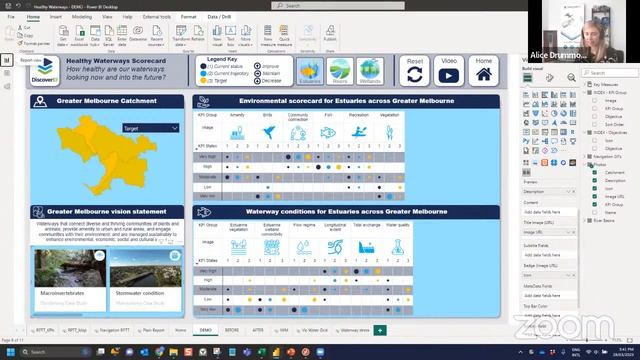Expand the Navigation GIFs table
This screenshot has width=640, height=360.
click(584, 156)
